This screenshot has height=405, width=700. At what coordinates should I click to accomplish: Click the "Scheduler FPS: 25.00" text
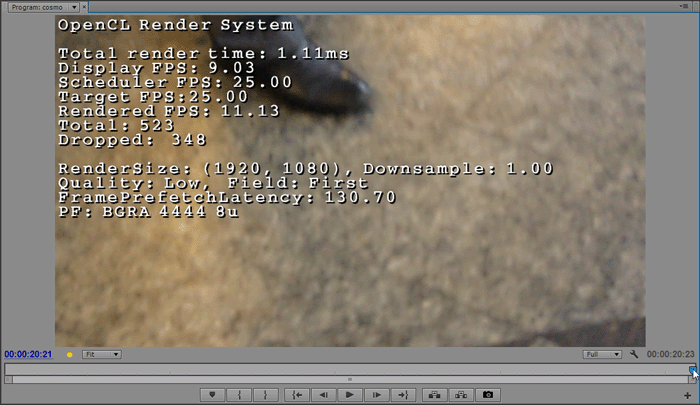click(175, 82)
